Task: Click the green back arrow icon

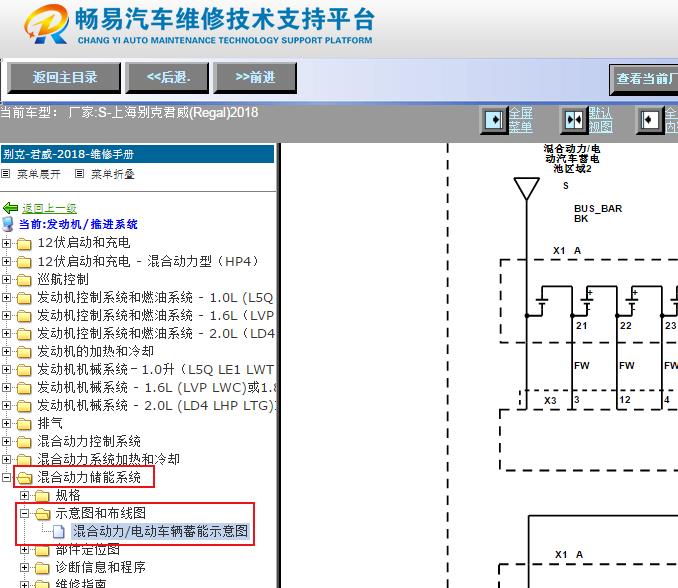Action: pos(10,208)
